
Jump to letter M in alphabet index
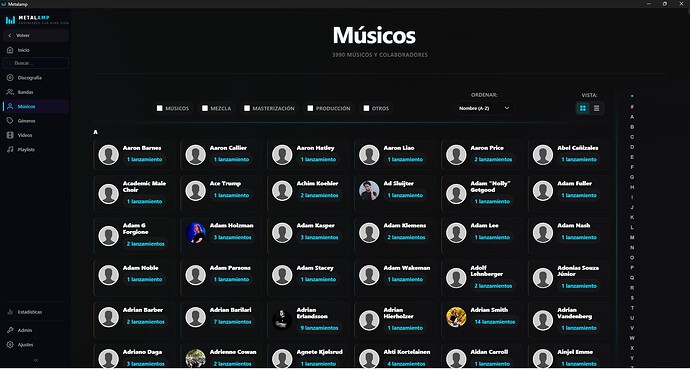pyautogui.click(x=632, y=238)
